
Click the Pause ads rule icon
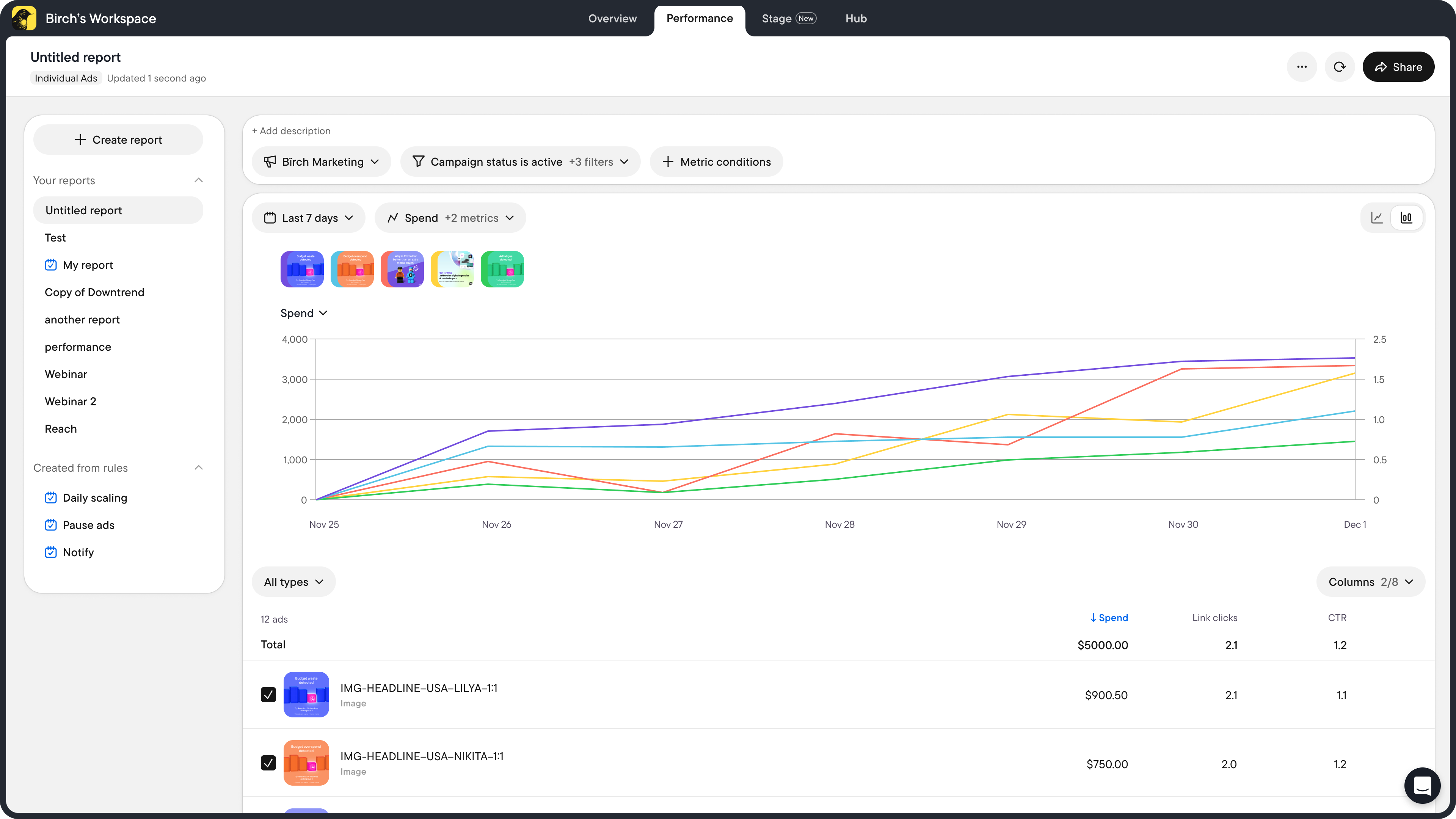click(51, 524)
